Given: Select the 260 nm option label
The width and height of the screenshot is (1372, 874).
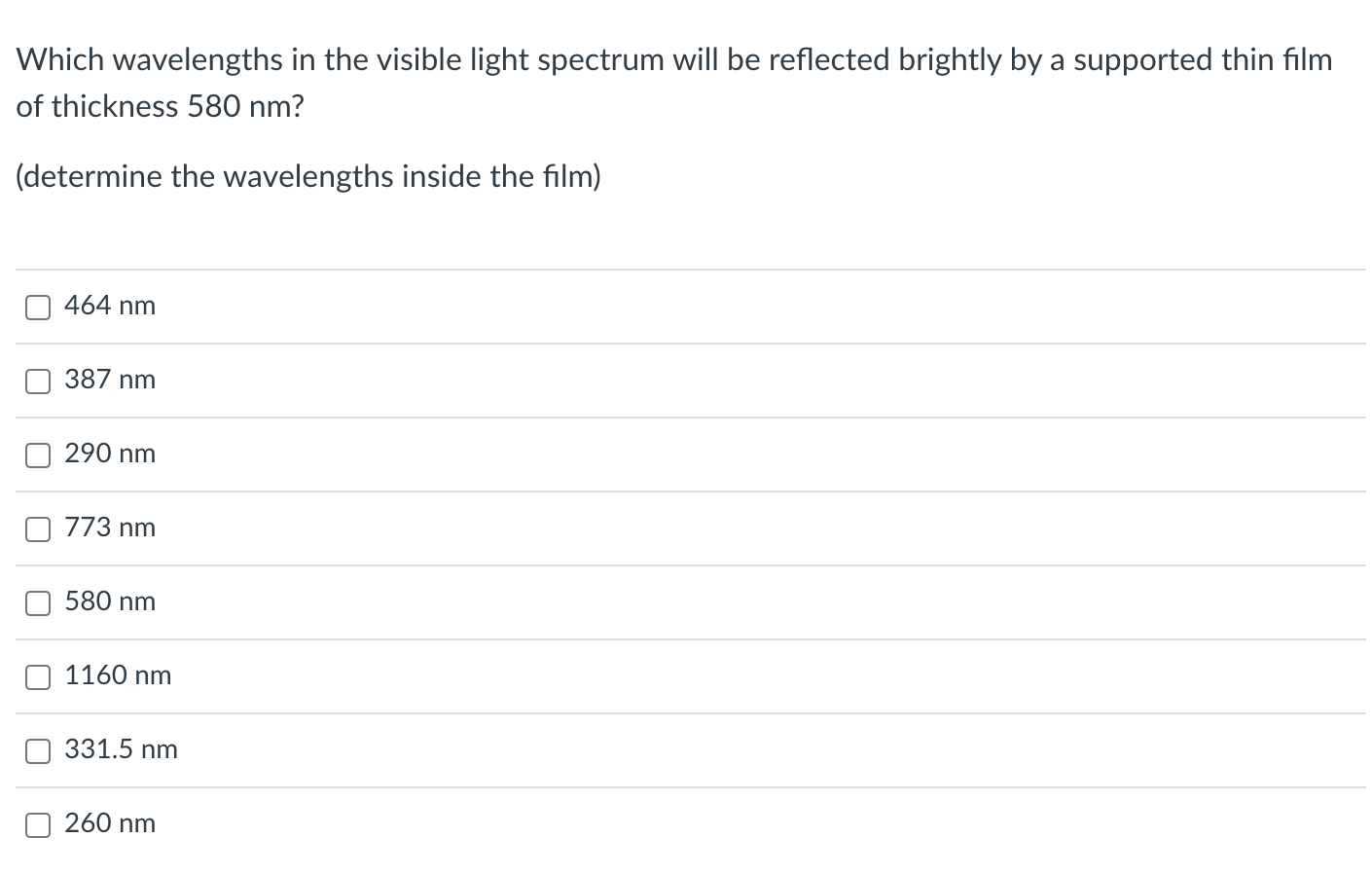Looking at the screenshot, I should [109, 823].
